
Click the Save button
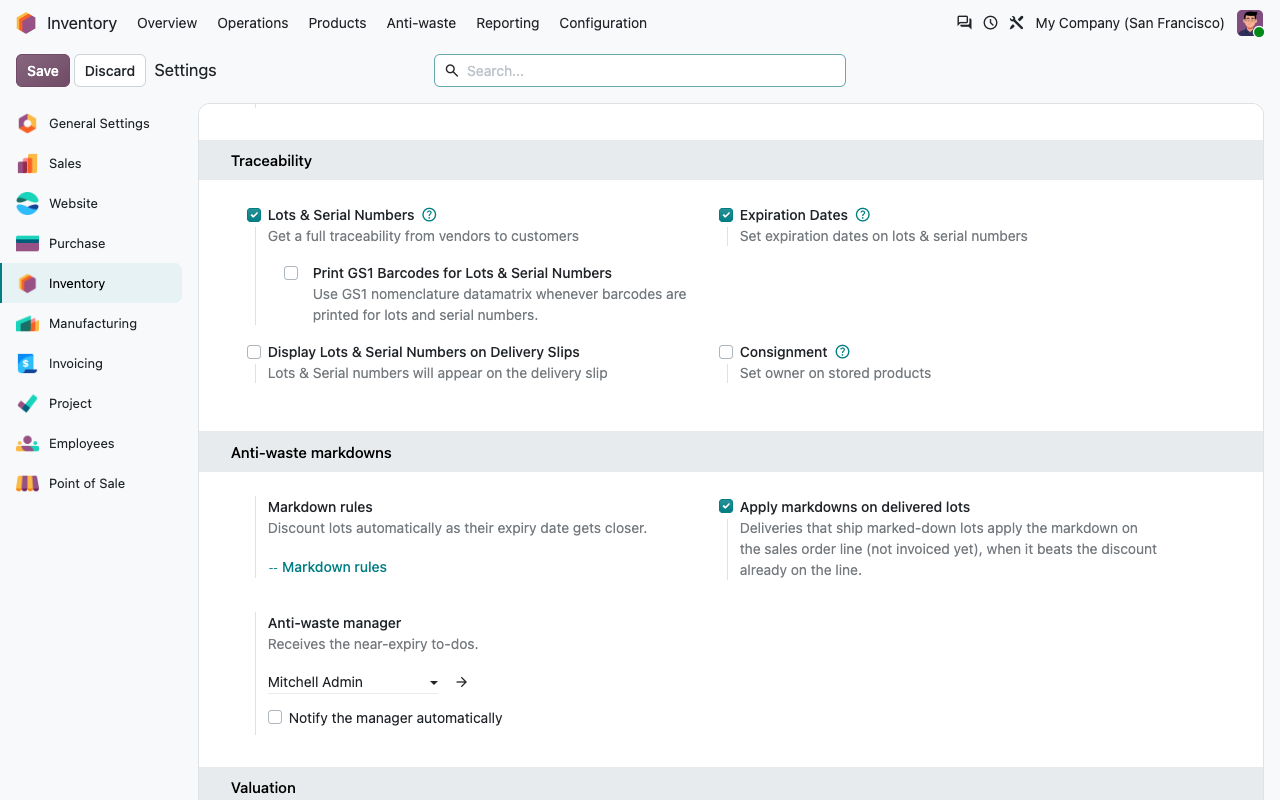(x=43, y=71)
